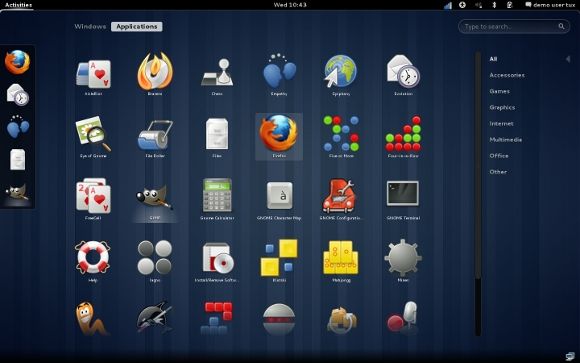
Task: Click the search magnifier icon
Action: tap(561, 26)
